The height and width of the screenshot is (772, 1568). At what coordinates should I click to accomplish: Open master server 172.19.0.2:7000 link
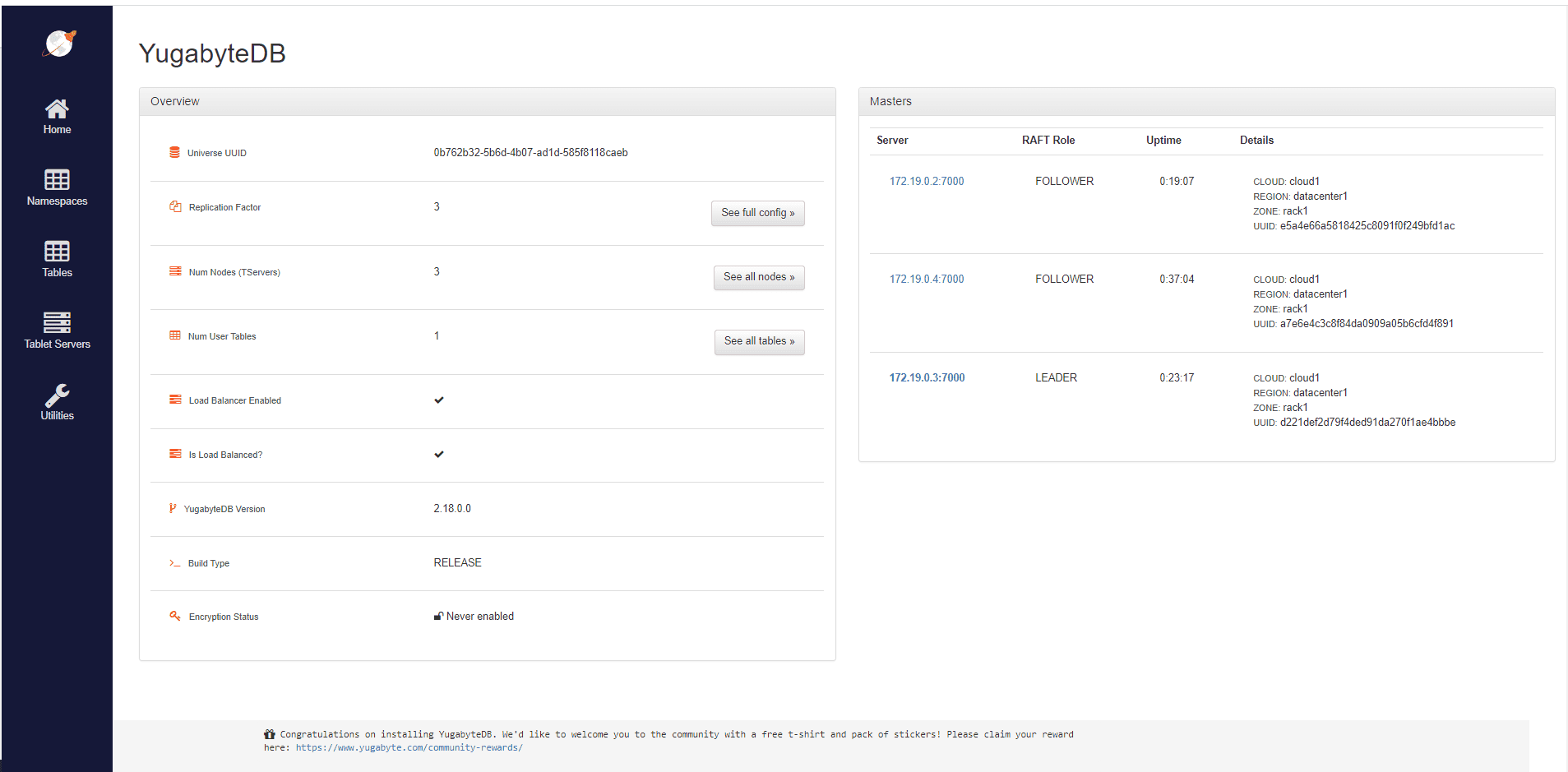pyautogui.click(x=927, y=181)
